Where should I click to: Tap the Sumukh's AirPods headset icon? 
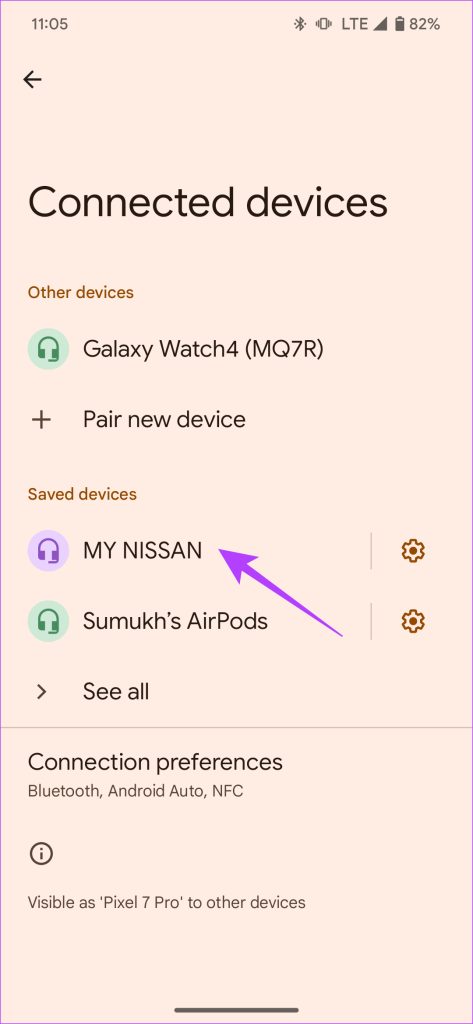[x=48, y=621]
